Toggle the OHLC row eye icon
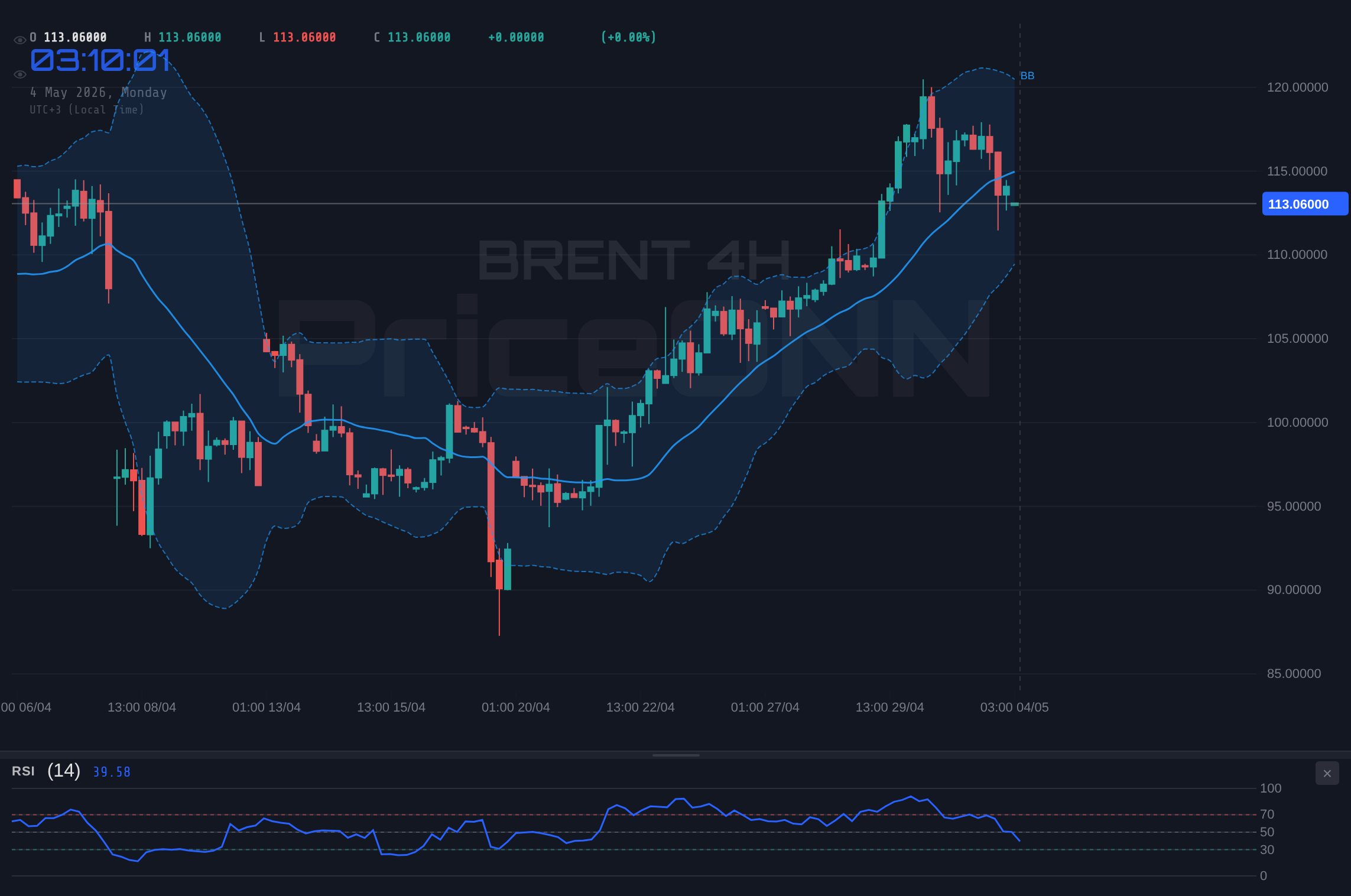 click(x=20, y=40)
